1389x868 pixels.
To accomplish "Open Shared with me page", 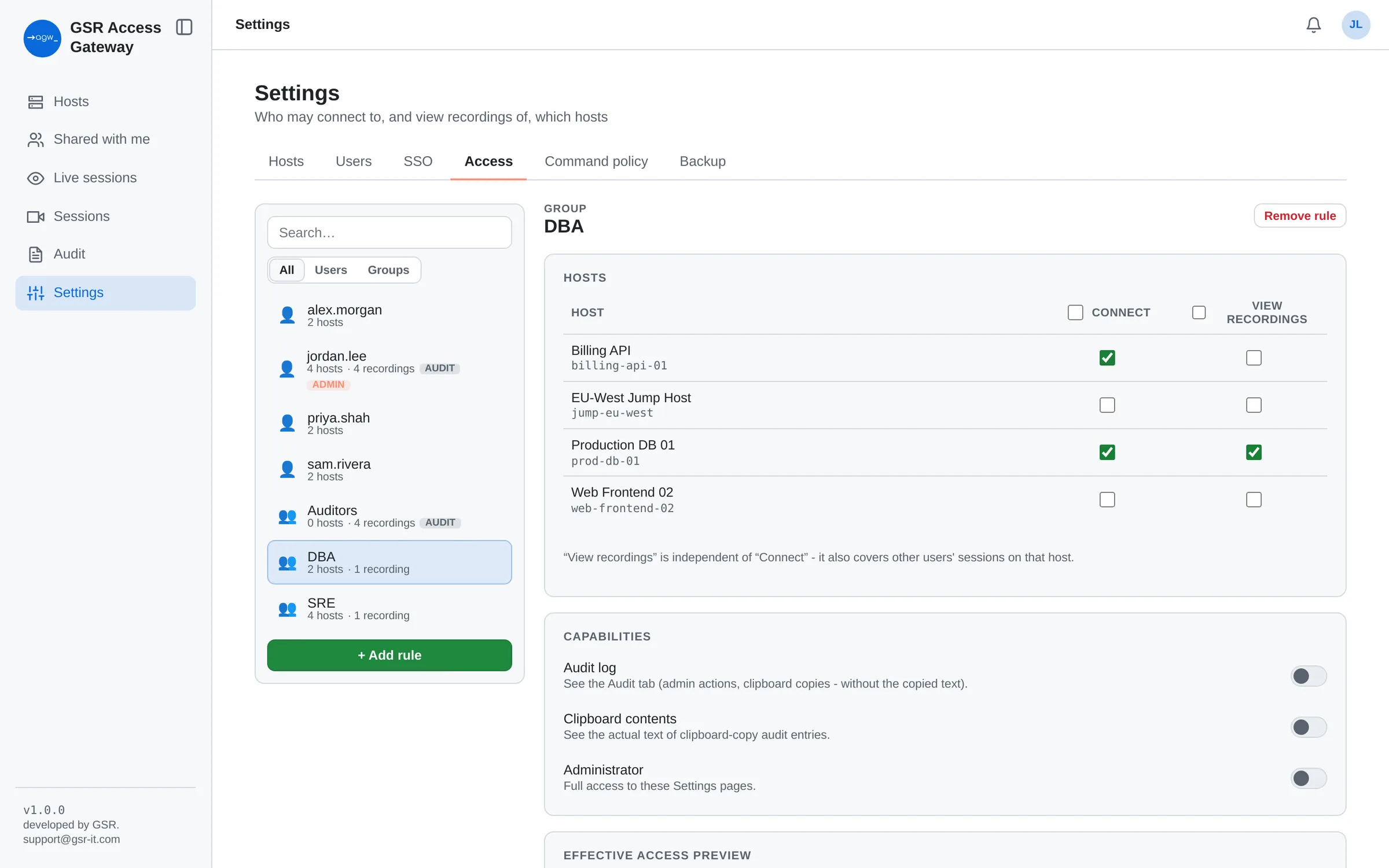I will pyautogui.click(x=105, y=139).
